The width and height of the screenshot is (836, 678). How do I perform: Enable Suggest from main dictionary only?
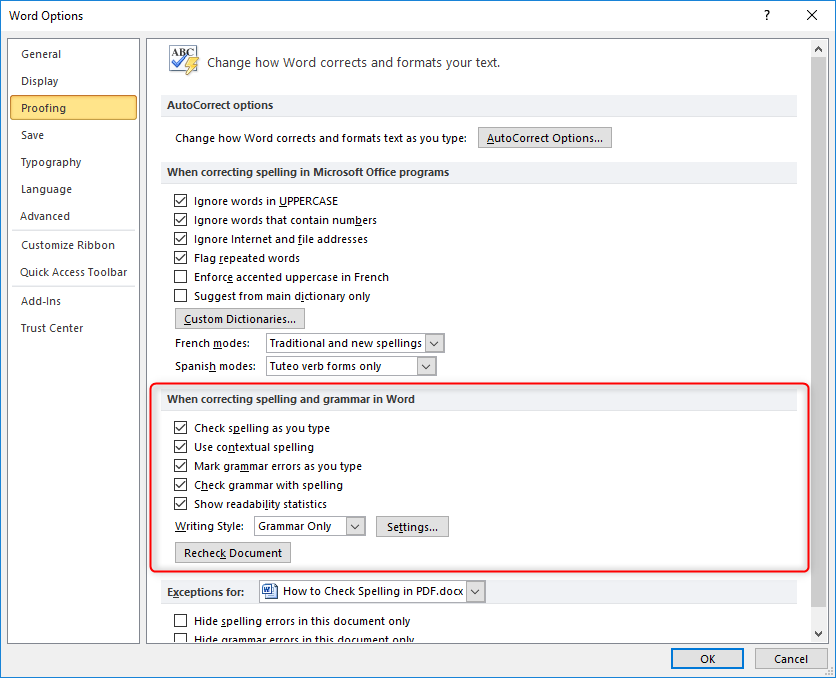click(x=181, y=296)
